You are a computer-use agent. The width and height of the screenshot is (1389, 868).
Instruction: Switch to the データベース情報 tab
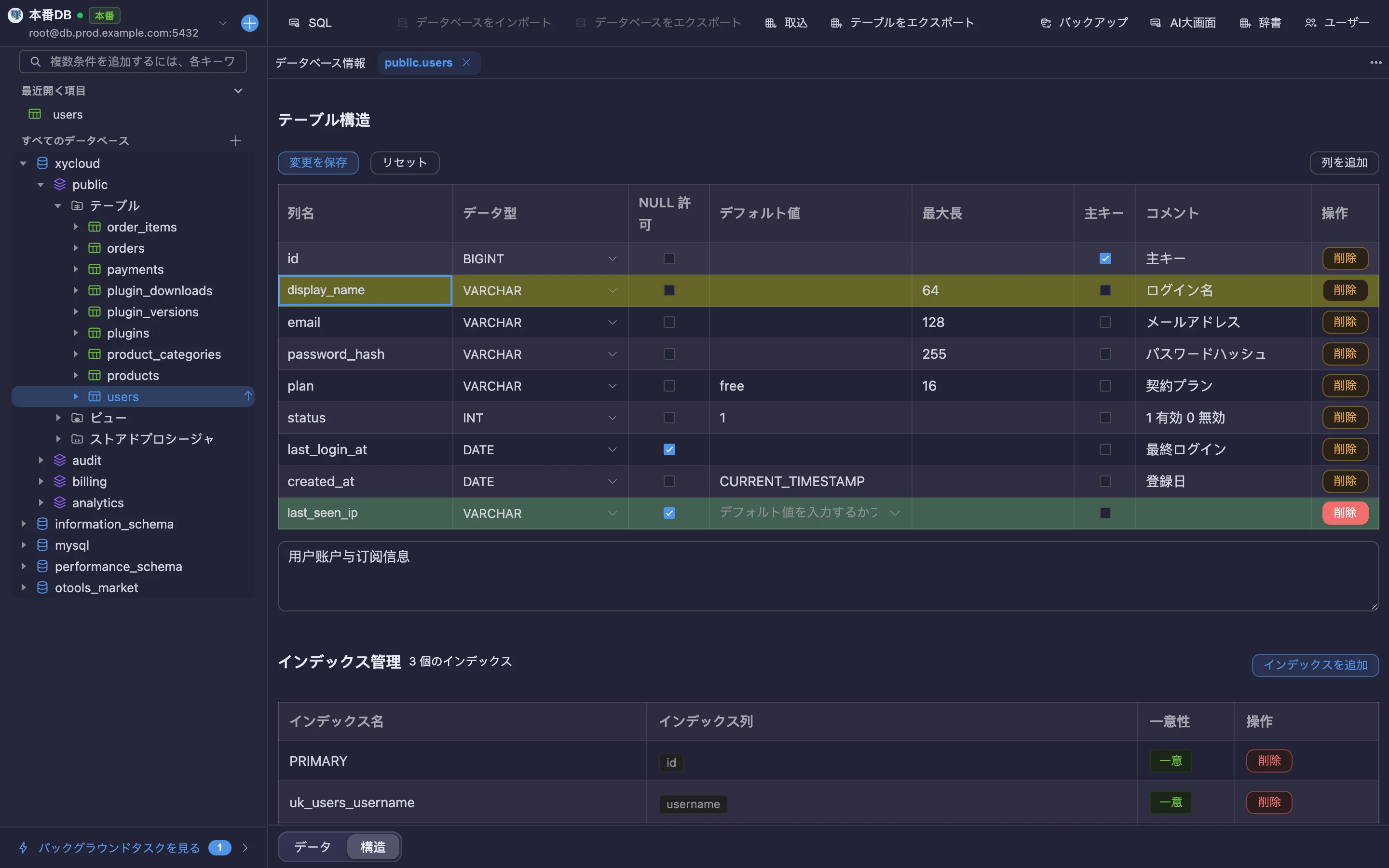[320, 63]
